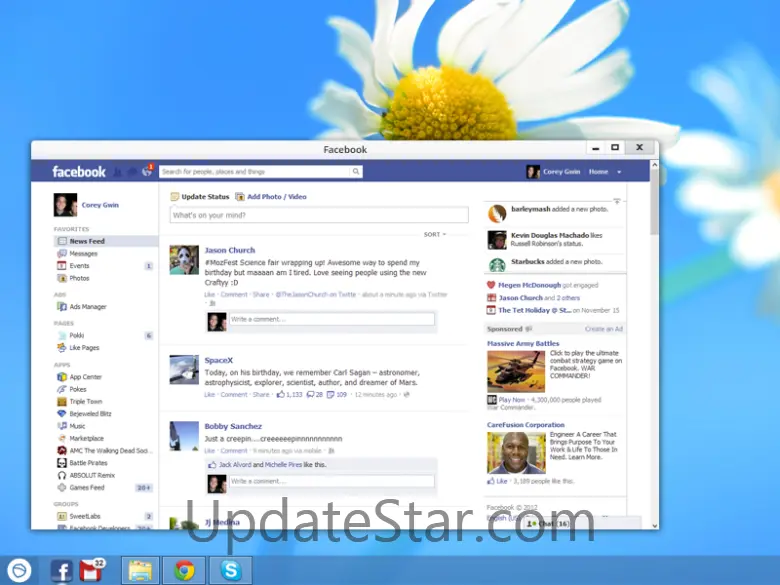This screenshot has width=780, height=585.
Task: Switch to Add Photo / Video tab
Action: [277, 197]
